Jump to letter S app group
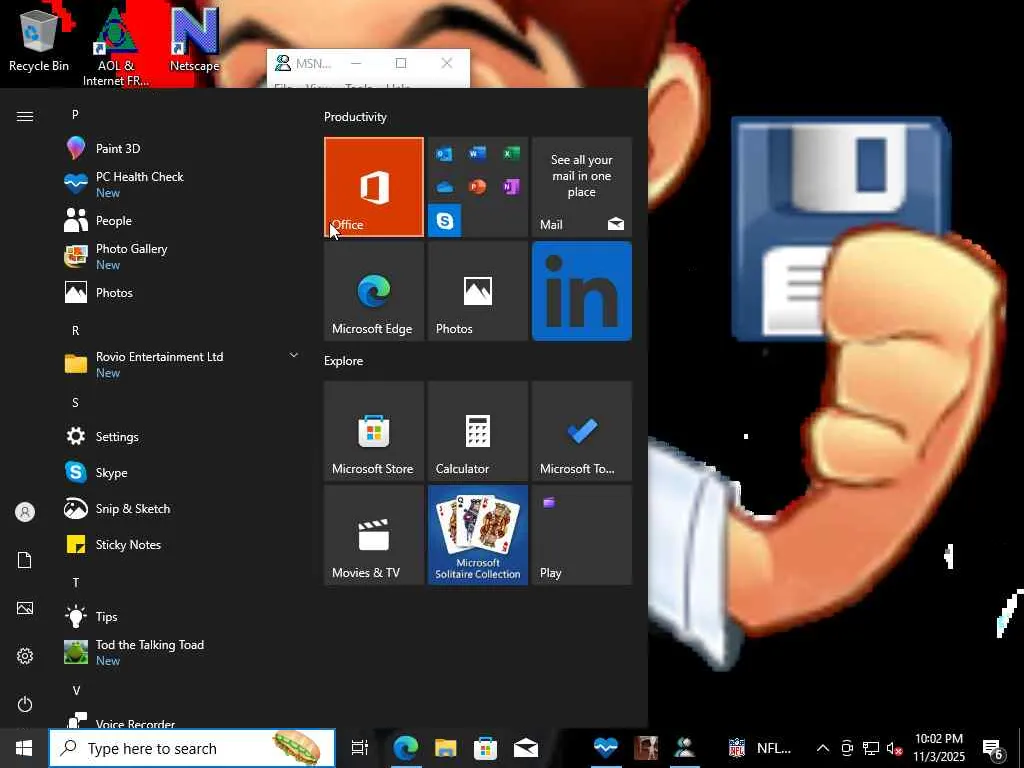 [x=75, y=403]
